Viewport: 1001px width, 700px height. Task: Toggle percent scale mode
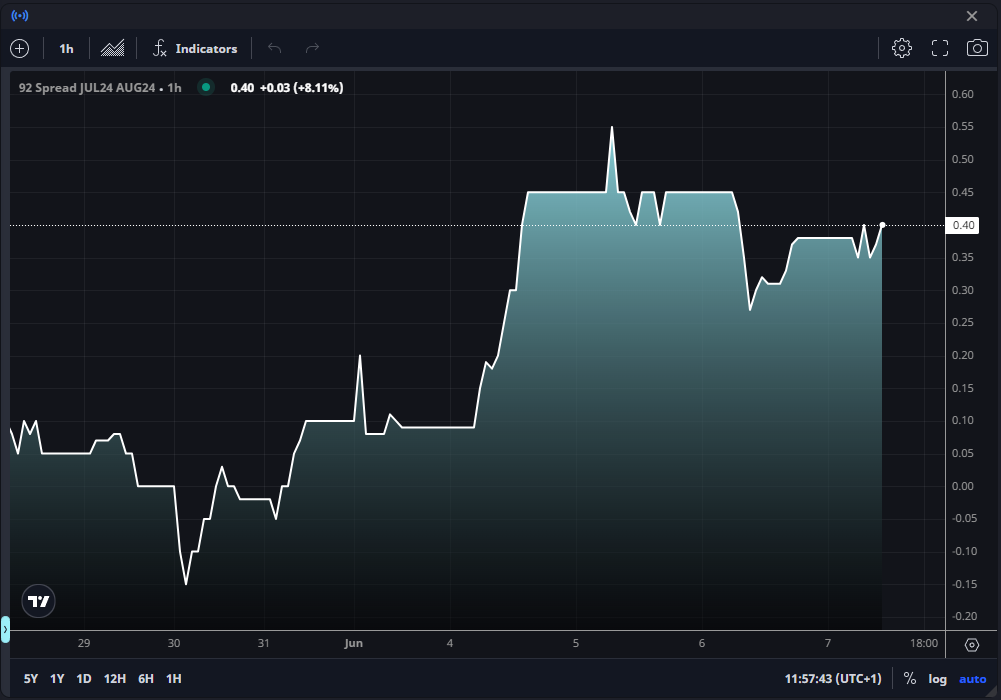coord(910,678)
